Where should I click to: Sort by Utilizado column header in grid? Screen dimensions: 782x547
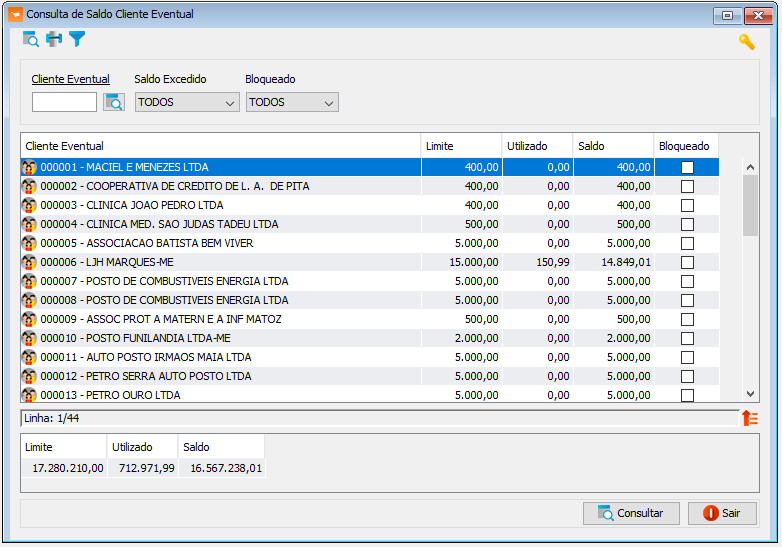[538, 146]
